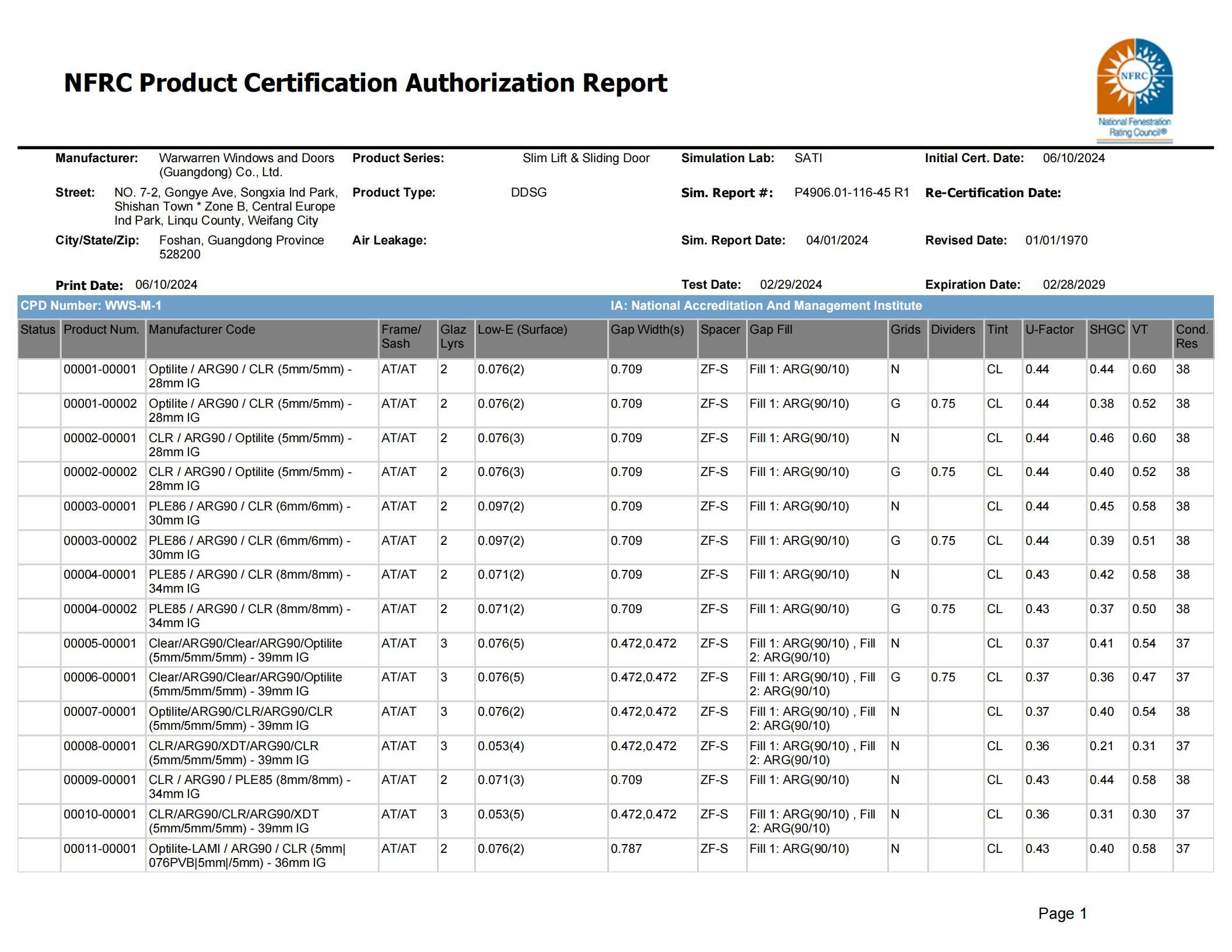Click the SHGC column header
Screen dimensions: 1232x952
coord(1108,338)
